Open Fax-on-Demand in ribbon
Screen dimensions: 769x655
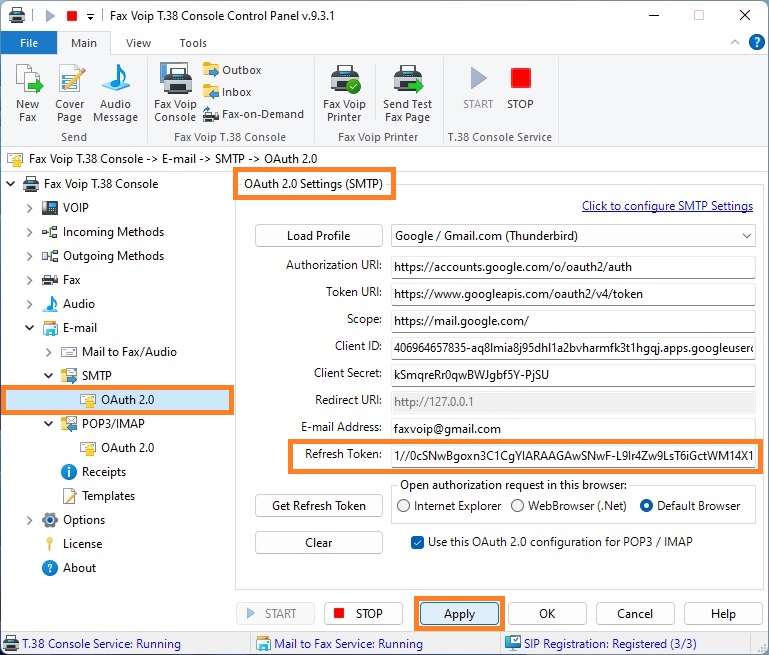tap(254, 114)
